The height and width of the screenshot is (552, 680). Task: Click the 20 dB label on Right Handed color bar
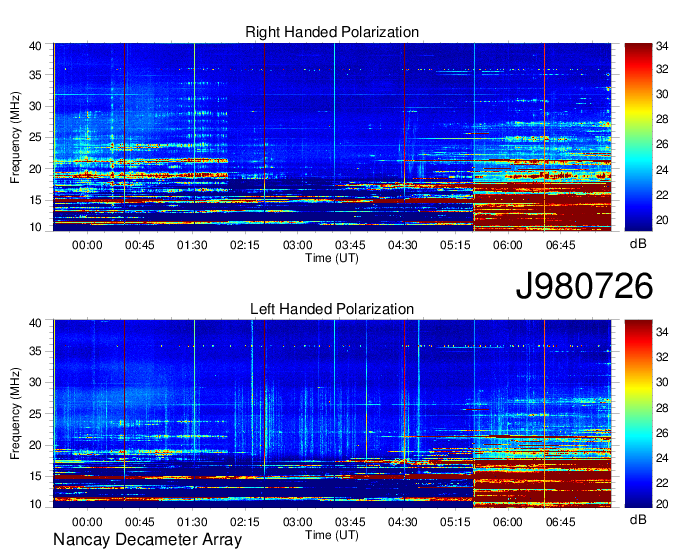[x=662, y=220]
